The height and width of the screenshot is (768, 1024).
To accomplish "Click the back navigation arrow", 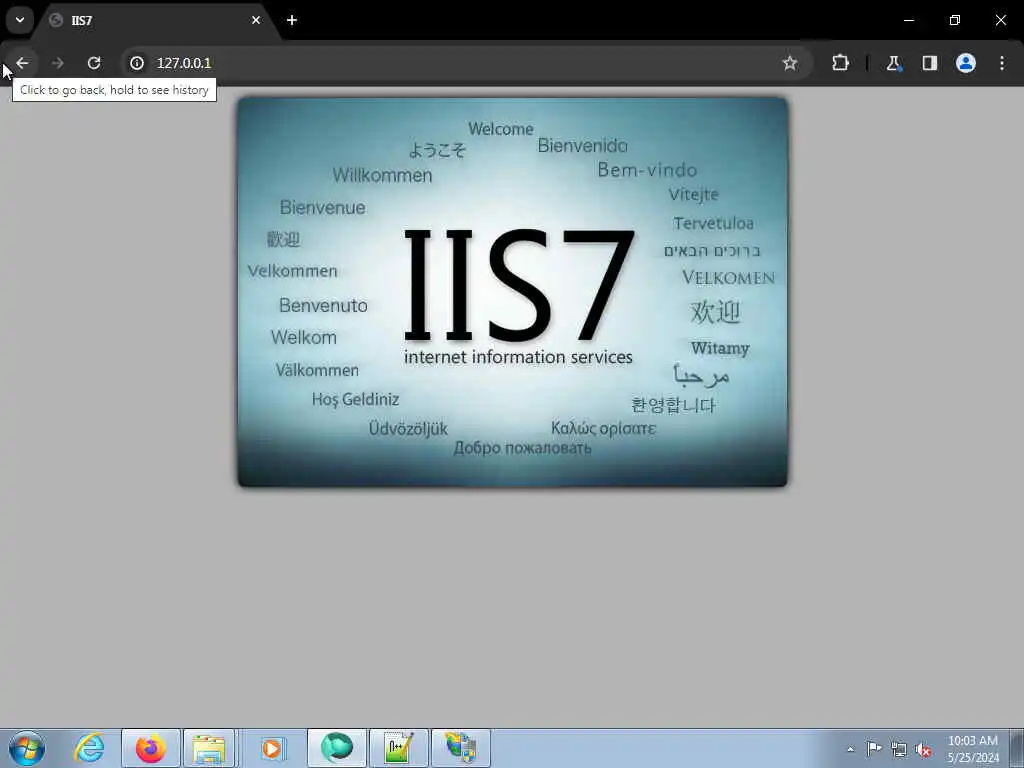I will tap(22, 63).
